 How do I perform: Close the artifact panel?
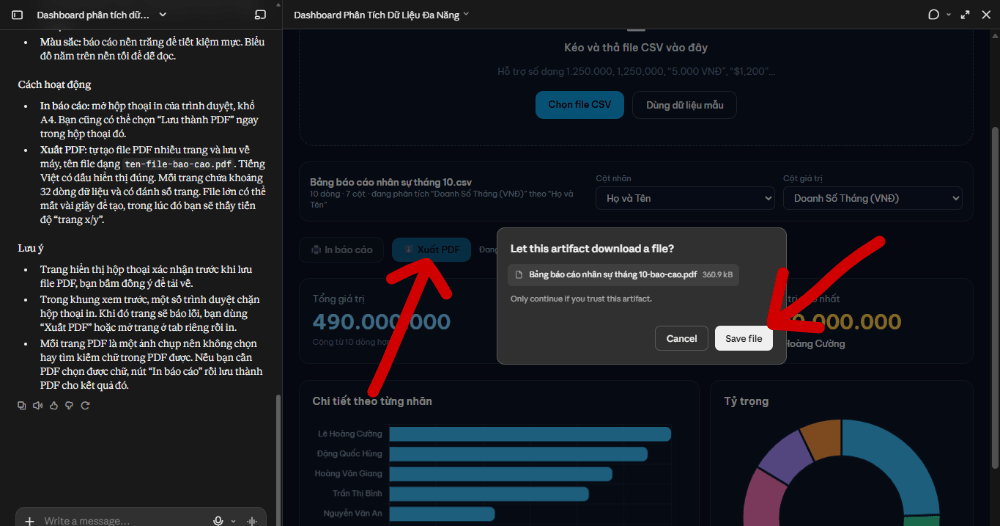click(x=986, y=14)
